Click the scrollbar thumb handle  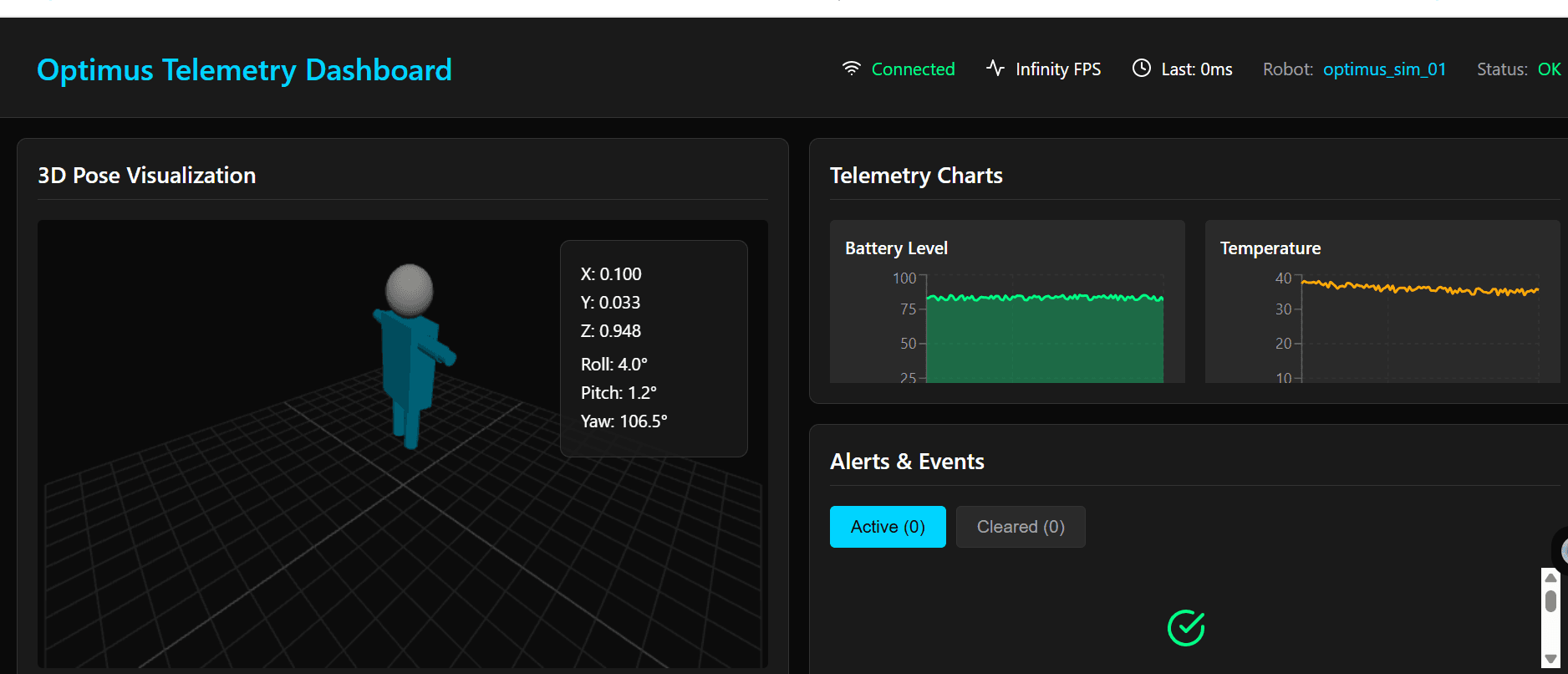click(x=1550, y=600)
